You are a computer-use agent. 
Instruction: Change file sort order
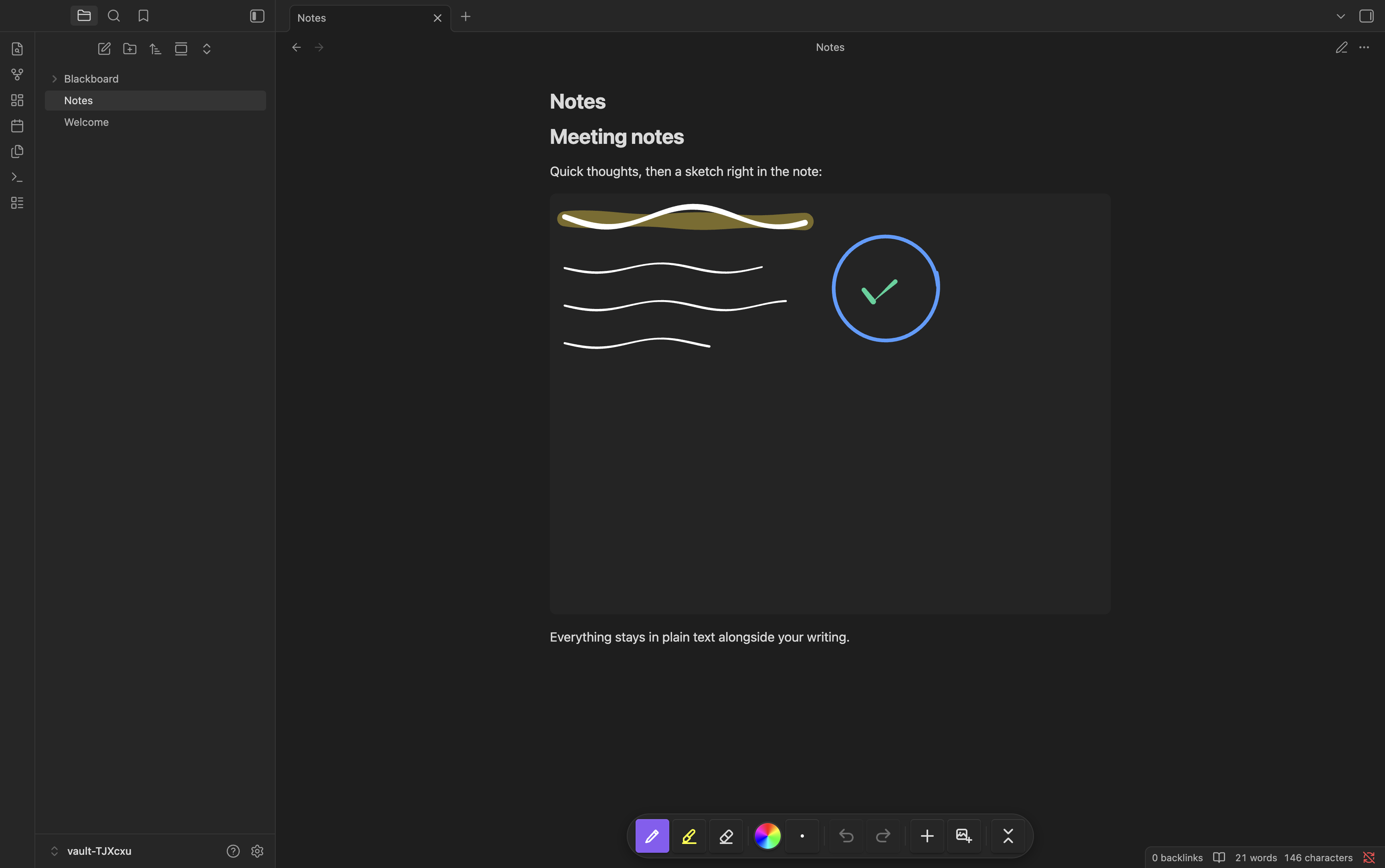pos(155,49)
